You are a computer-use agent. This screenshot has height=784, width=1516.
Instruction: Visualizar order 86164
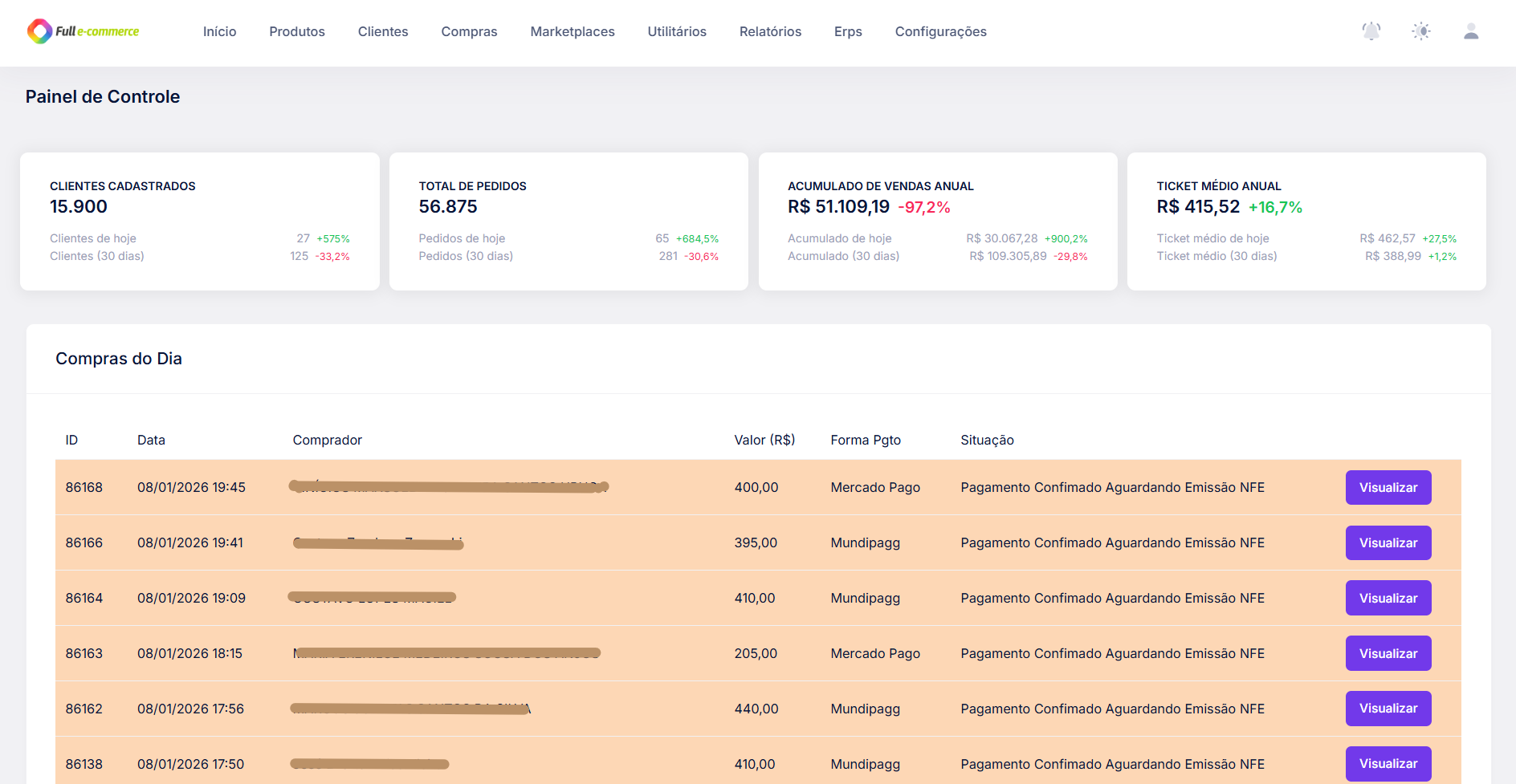[x=1388, y=598]
